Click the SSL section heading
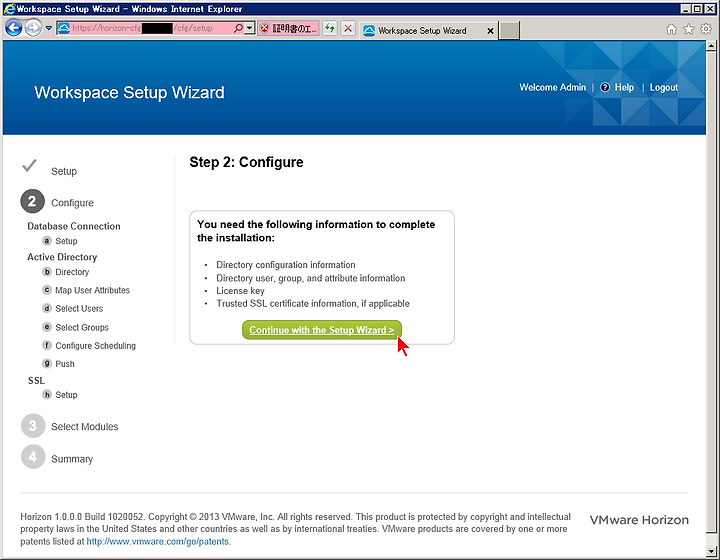The height and width of the screenshot is (560, 720). 36,381
